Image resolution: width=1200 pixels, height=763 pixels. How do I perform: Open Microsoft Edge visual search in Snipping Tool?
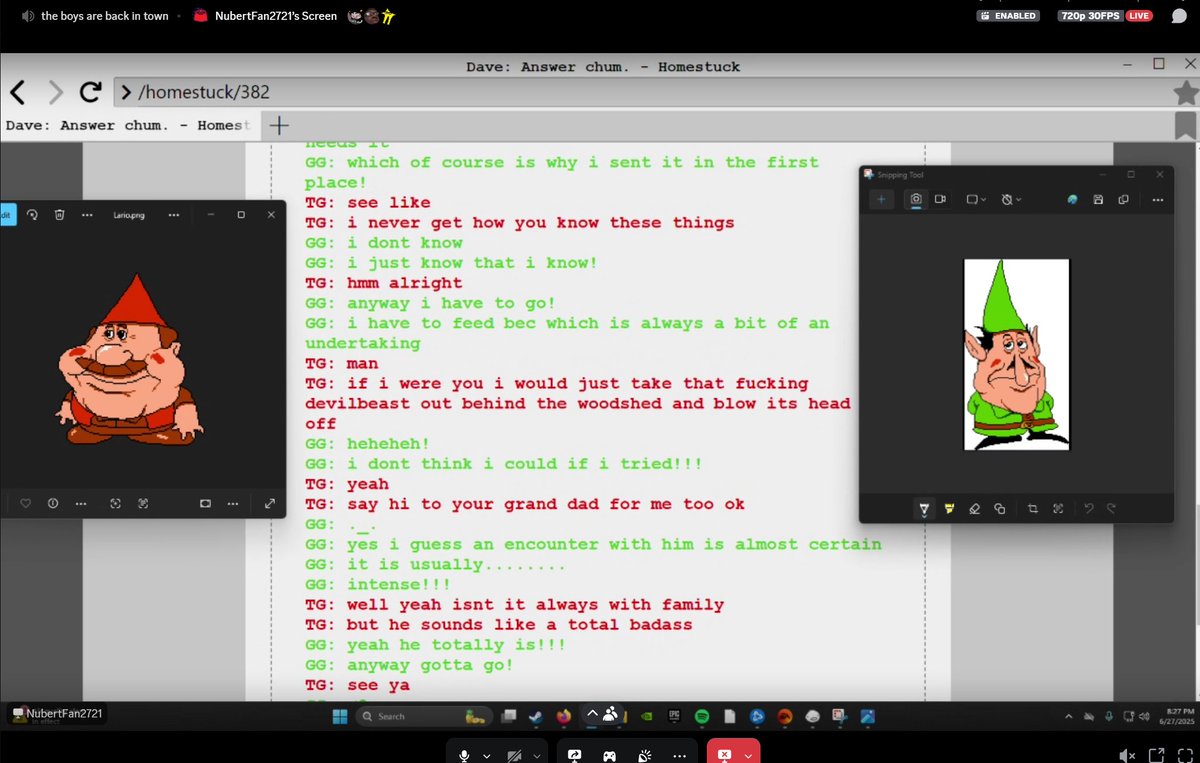pos(1073,199)
